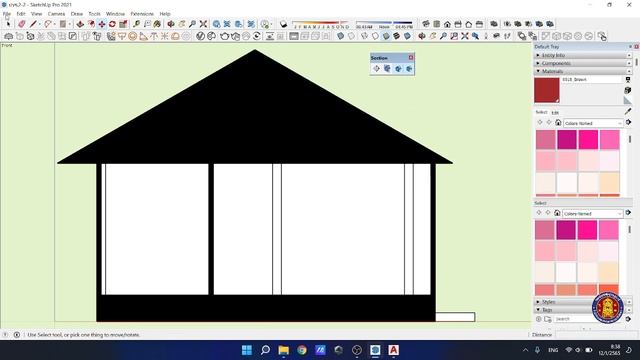The width and height of the screenshot is (640, 360).
Task: Click the Create Material cube icon
Action: tap(628, 90)
